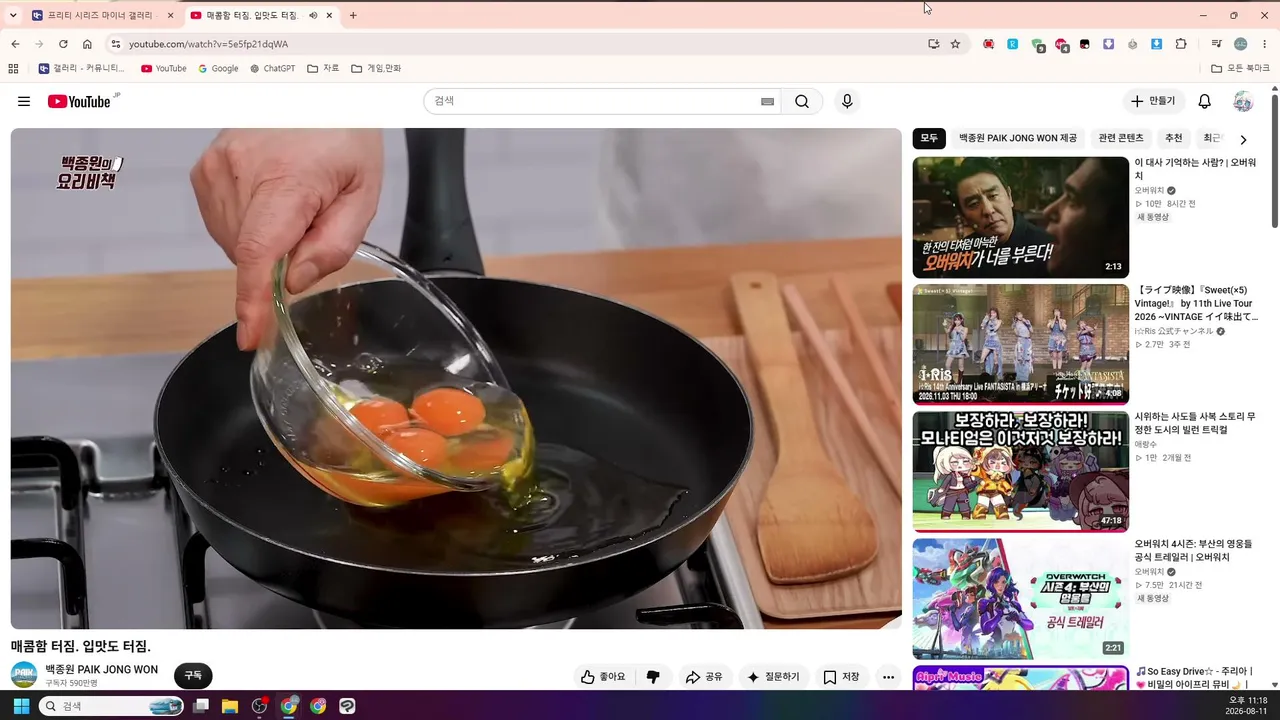Subscribe with the 구독 button
The width and height of the screenshot is (1280, 720).
pos(193,675)
